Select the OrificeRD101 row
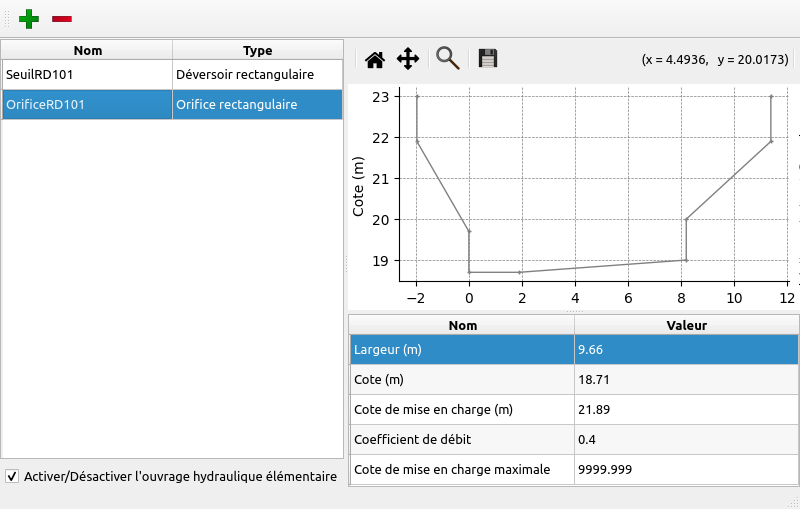This screenshot has width=800, height=509. [87, 104]
